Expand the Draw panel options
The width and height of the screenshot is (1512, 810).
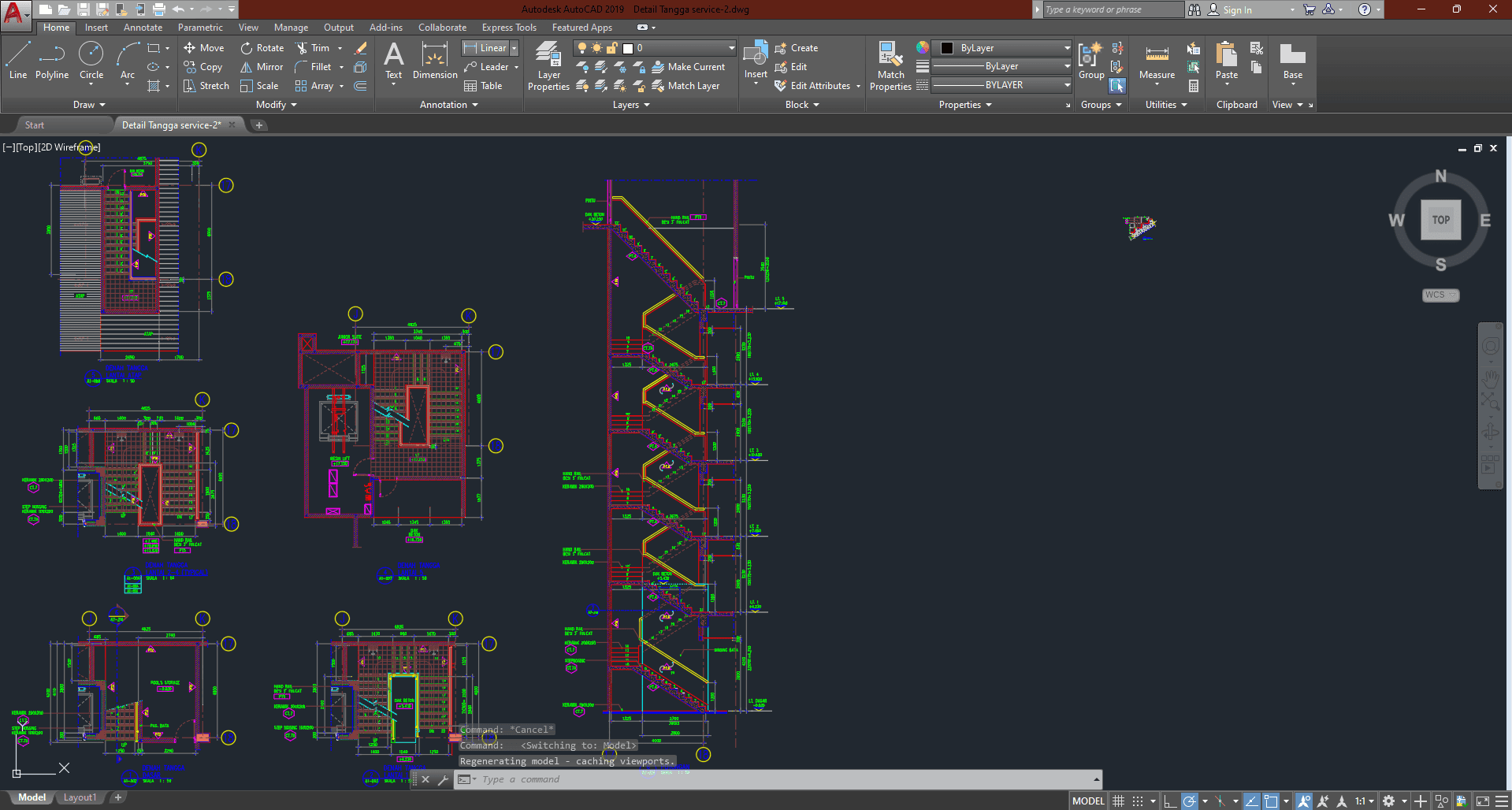(x=89, y=105)
